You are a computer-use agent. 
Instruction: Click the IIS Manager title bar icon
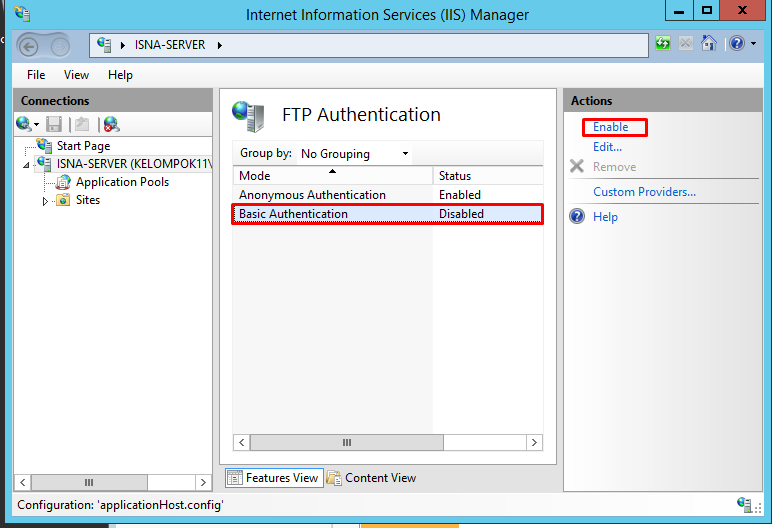[22, 13]
